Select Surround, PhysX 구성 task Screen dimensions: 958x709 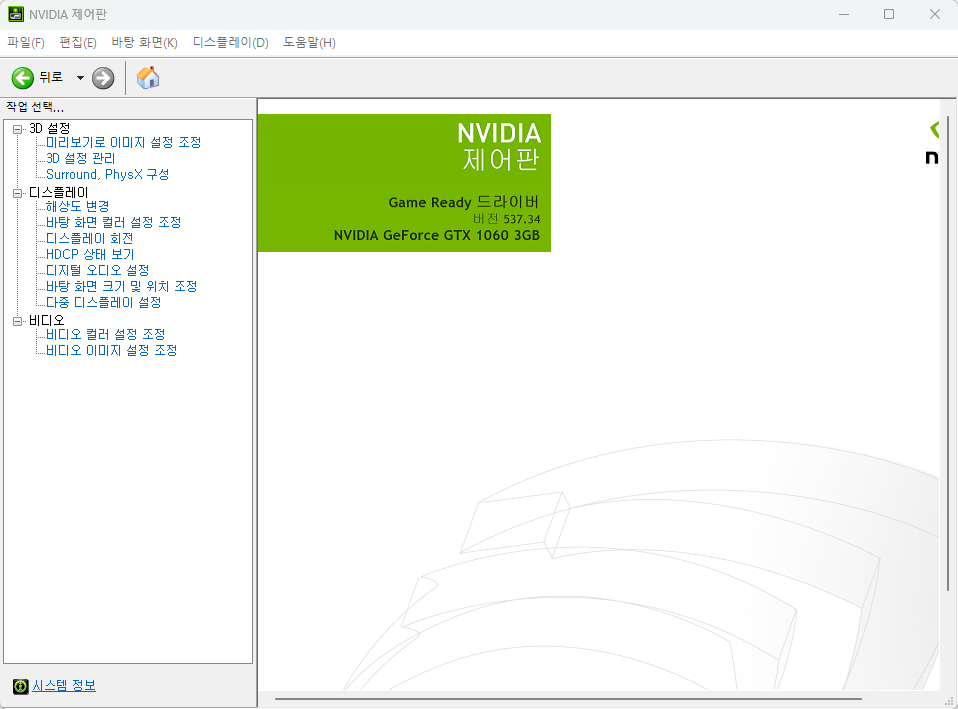(108, 174)
